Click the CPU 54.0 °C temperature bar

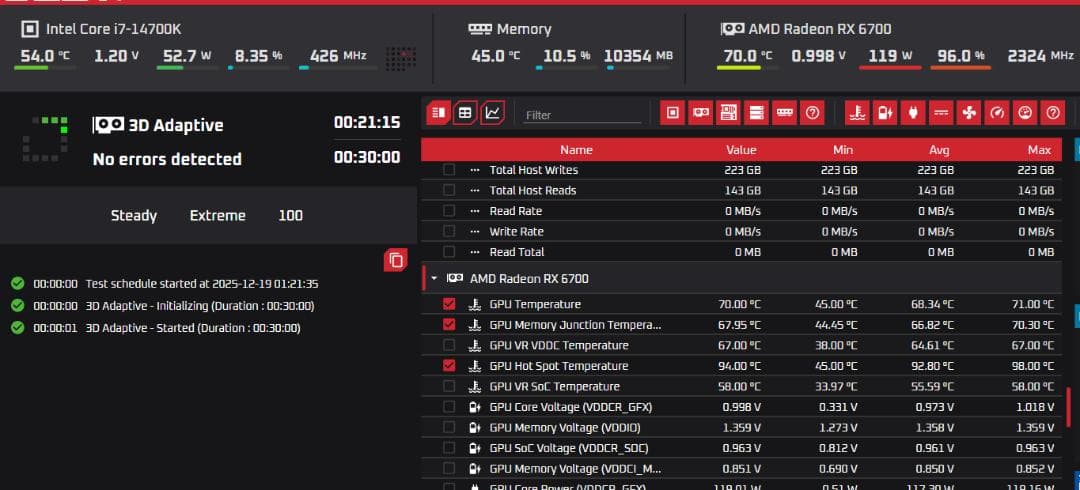click(x=45, y=68)
